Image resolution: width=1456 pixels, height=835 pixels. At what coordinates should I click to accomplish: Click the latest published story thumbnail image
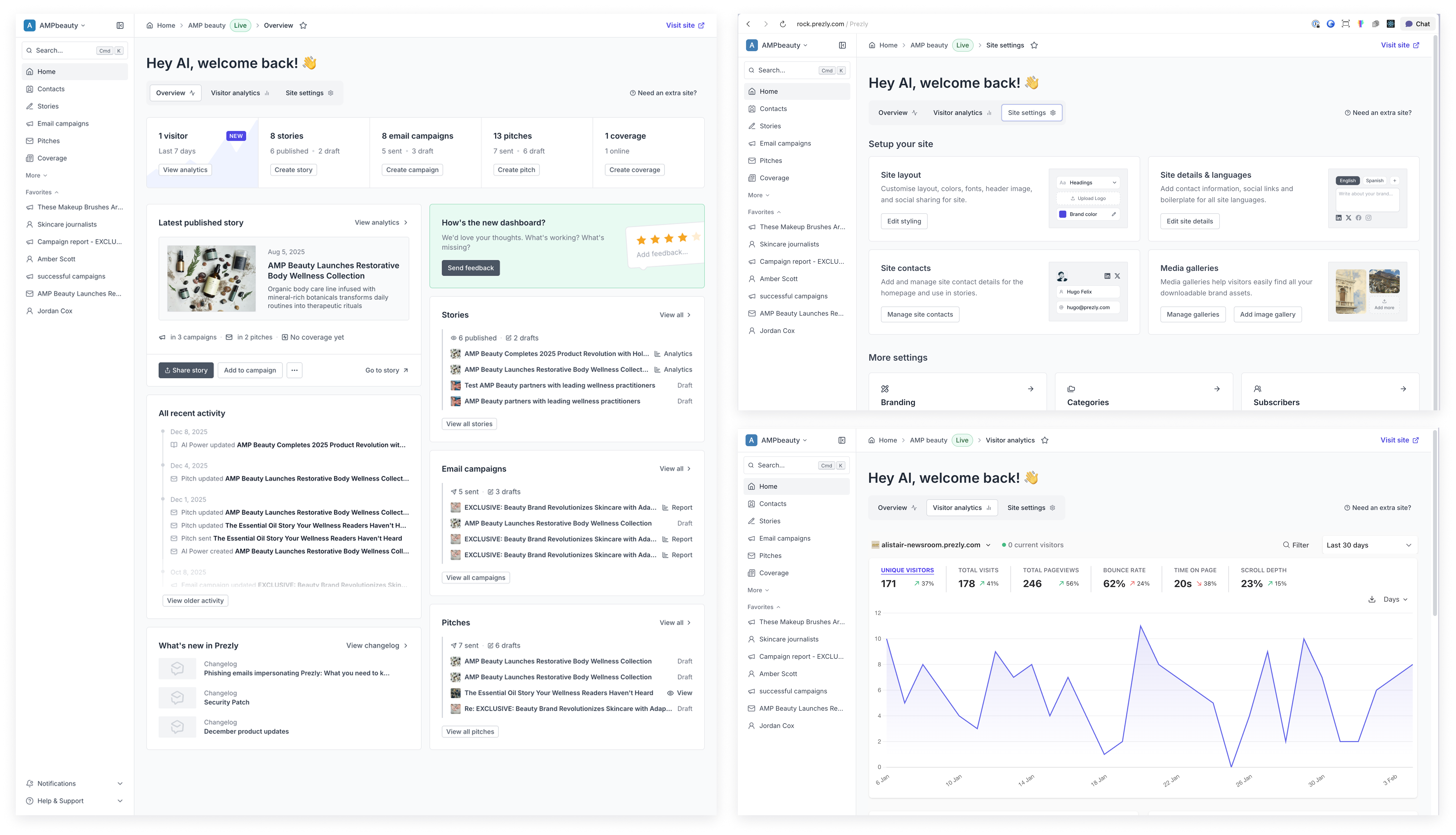[211, 279]
